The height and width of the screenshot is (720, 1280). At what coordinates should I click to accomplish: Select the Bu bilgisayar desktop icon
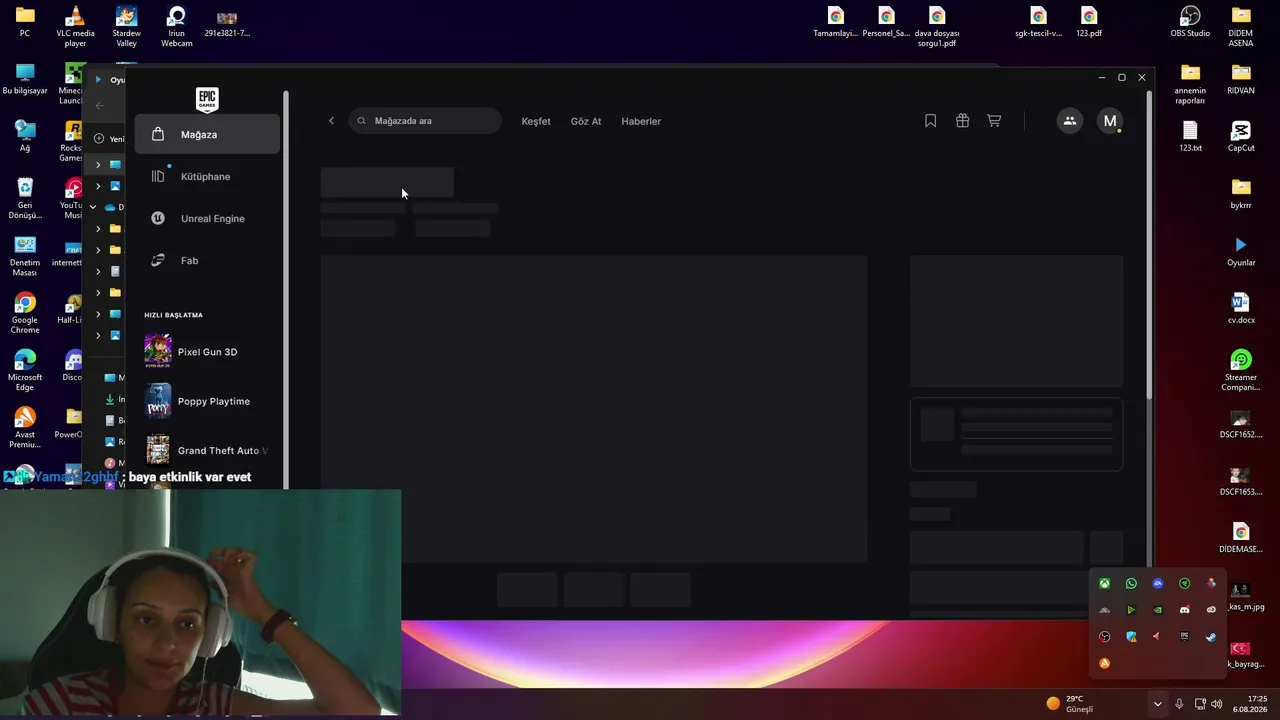tap(25, 79)
